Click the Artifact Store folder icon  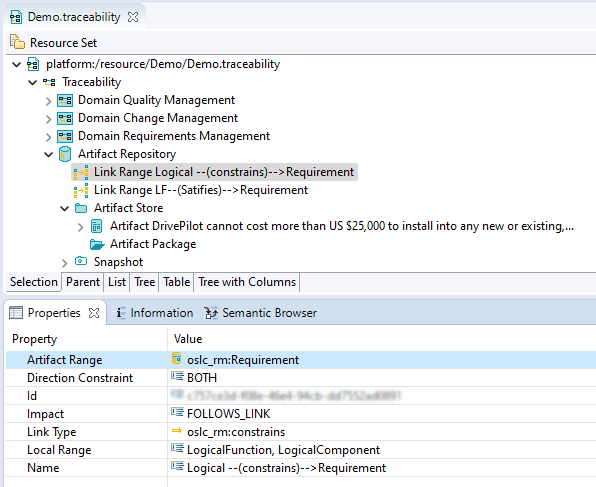click(81, 208)
